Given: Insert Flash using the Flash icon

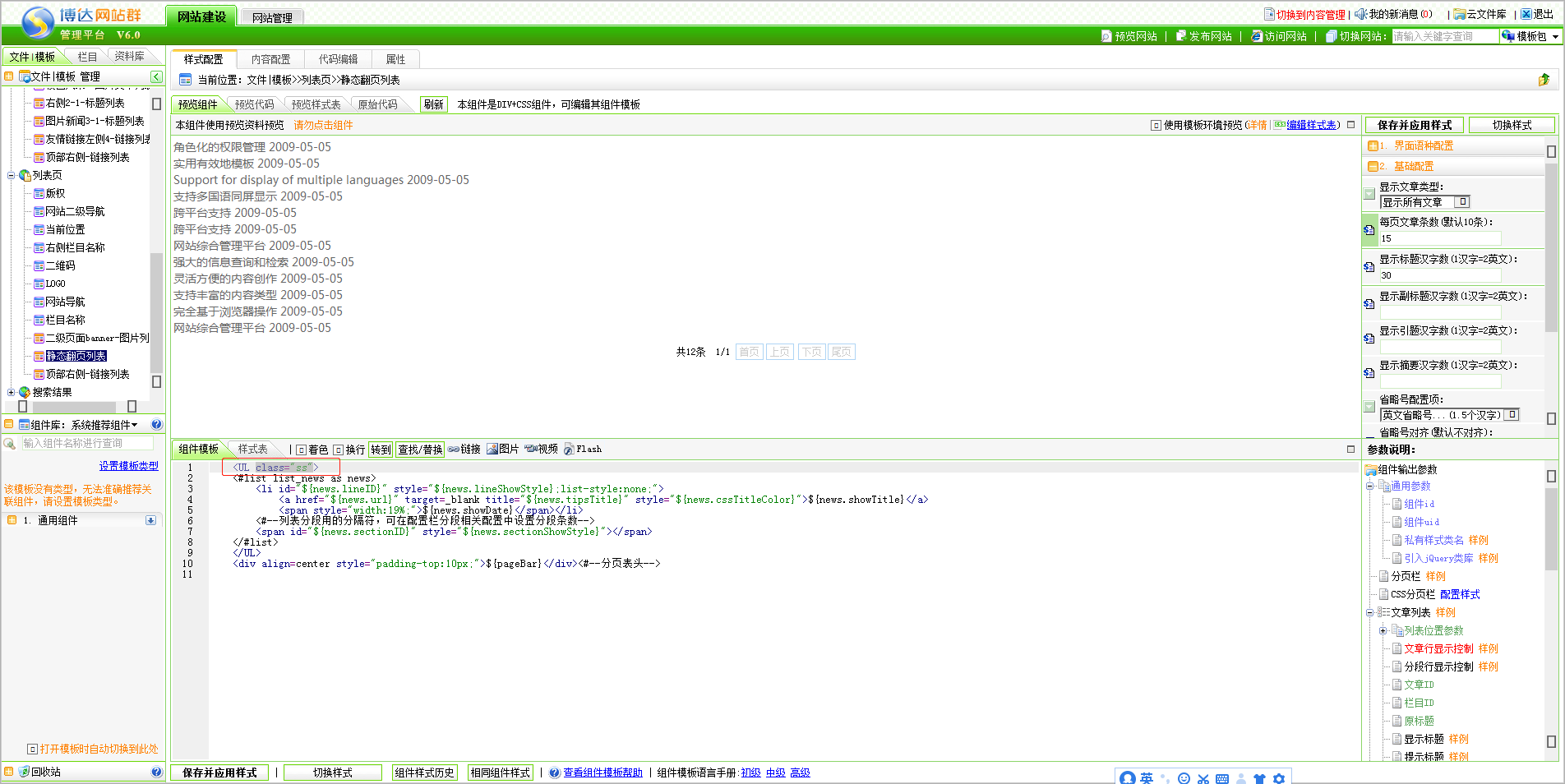Looking at the screenshot, I should (x=569, y=449).
